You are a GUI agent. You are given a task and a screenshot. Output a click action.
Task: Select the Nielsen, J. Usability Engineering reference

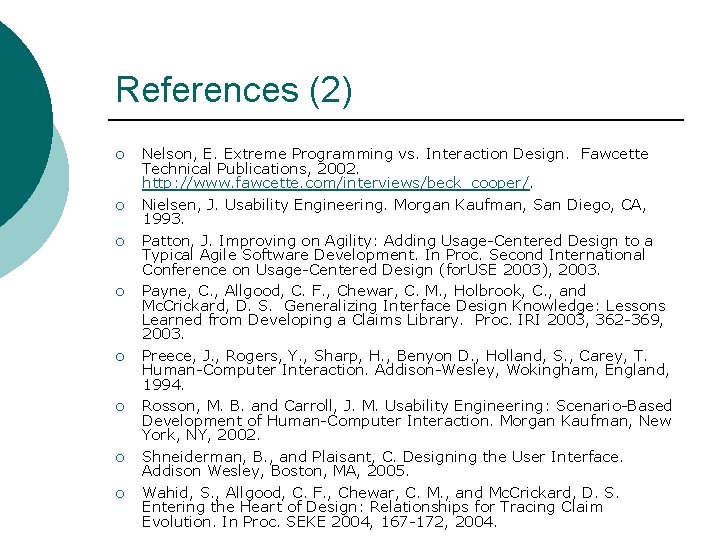point(394,212)
